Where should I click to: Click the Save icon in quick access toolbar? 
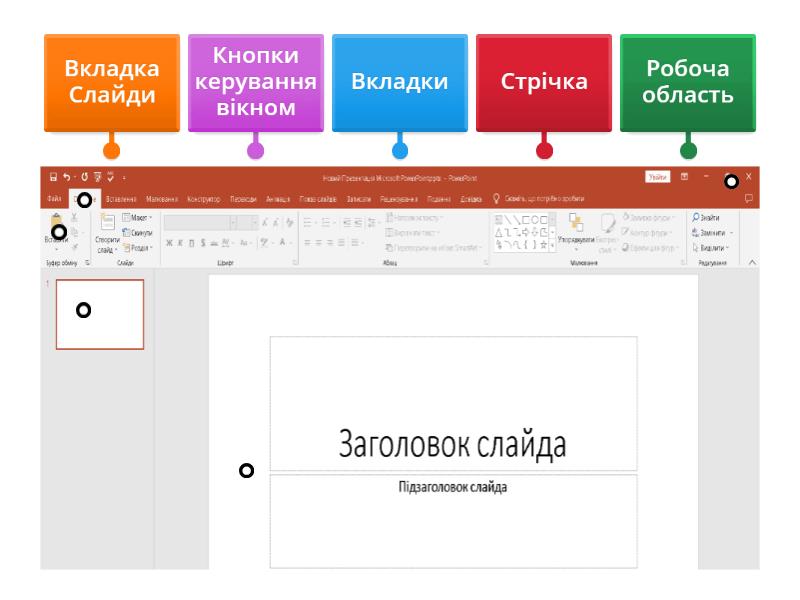click(x=53, y=176)
